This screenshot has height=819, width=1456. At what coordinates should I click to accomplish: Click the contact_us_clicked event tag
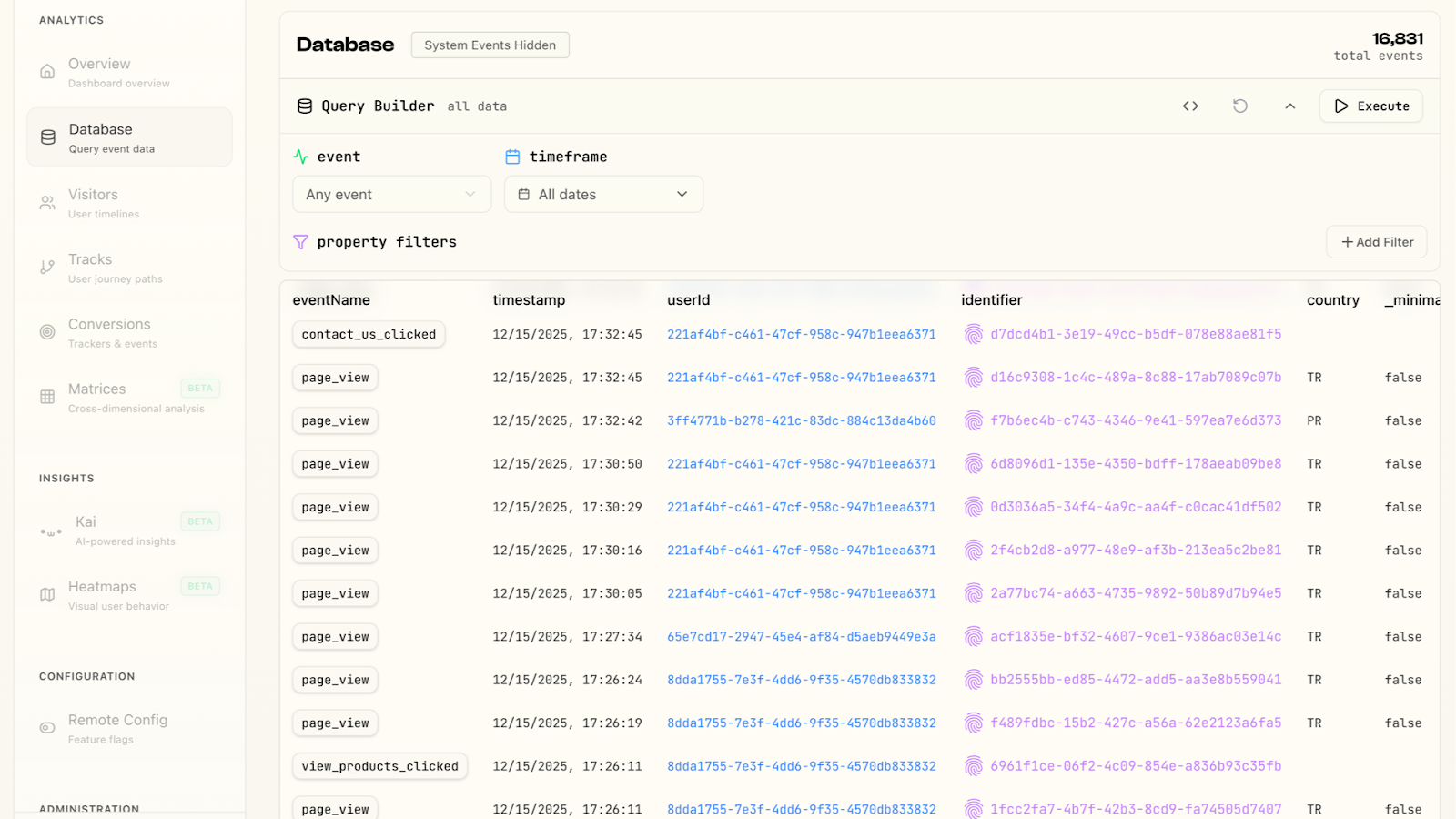pyautogui.click(x=369, y=334)
